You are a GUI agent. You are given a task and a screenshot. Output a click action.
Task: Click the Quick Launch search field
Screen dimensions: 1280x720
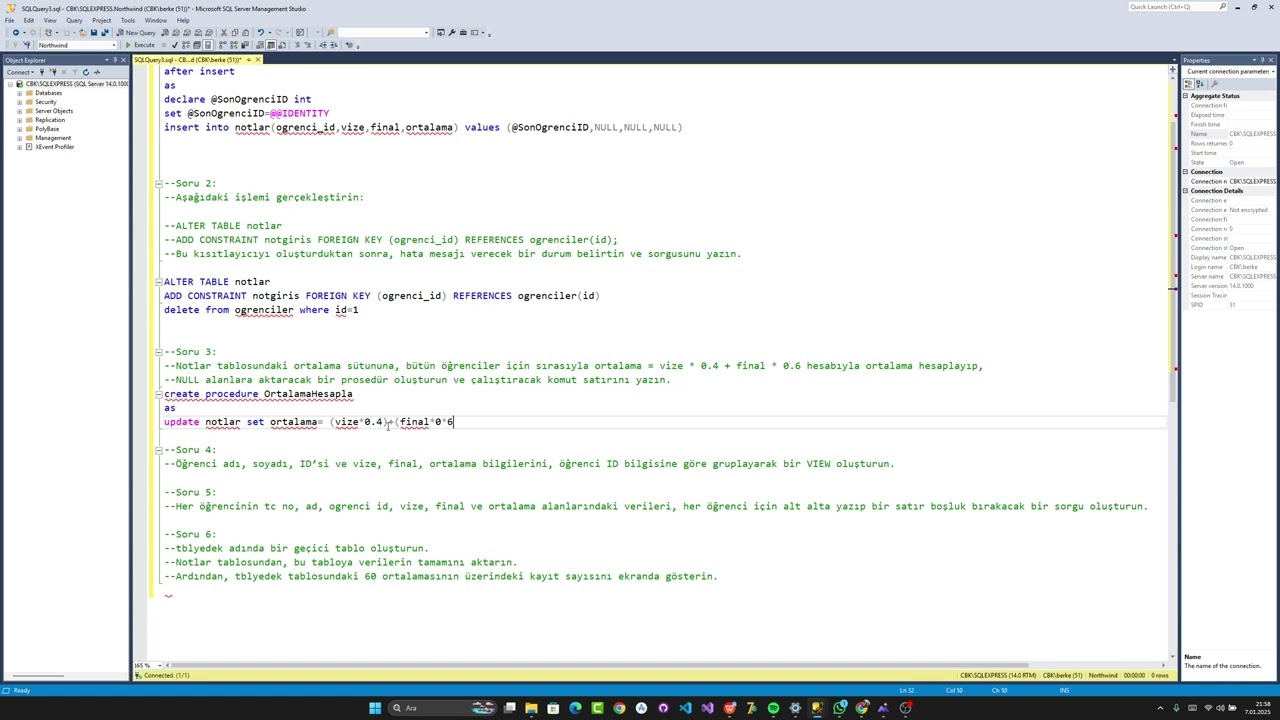[x=1177, y=7]
